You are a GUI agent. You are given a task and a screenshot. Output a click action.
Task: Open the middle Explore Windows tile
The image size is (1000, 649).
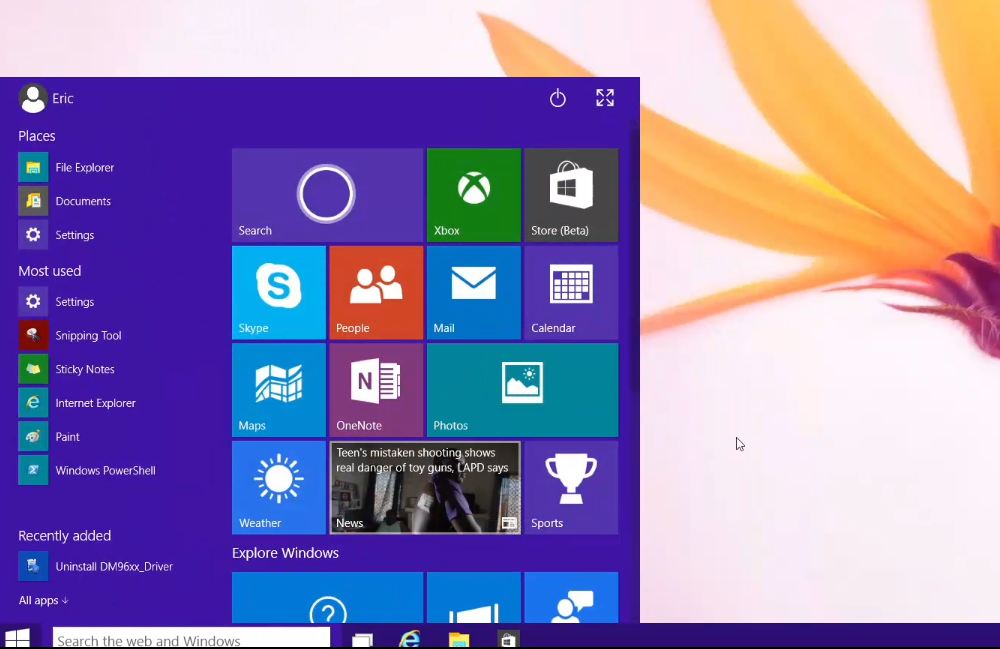pyautogui.click(x=474, y=597)
